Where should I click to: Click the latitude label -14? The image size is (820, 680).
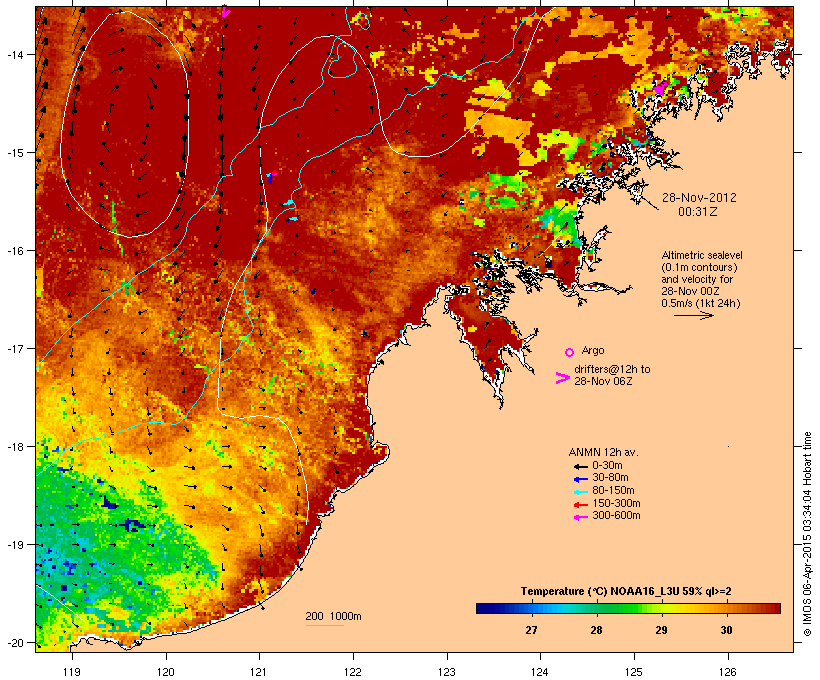(14, 54)
